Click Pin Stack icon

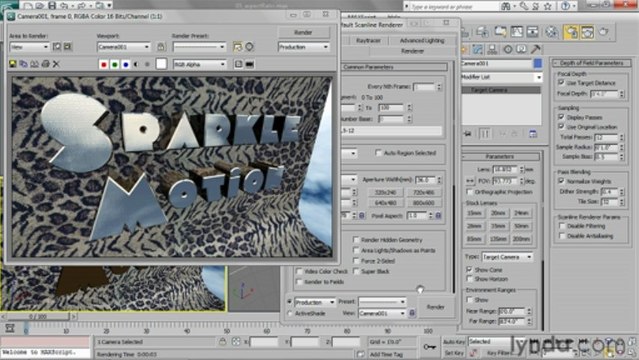click(468, 134)
